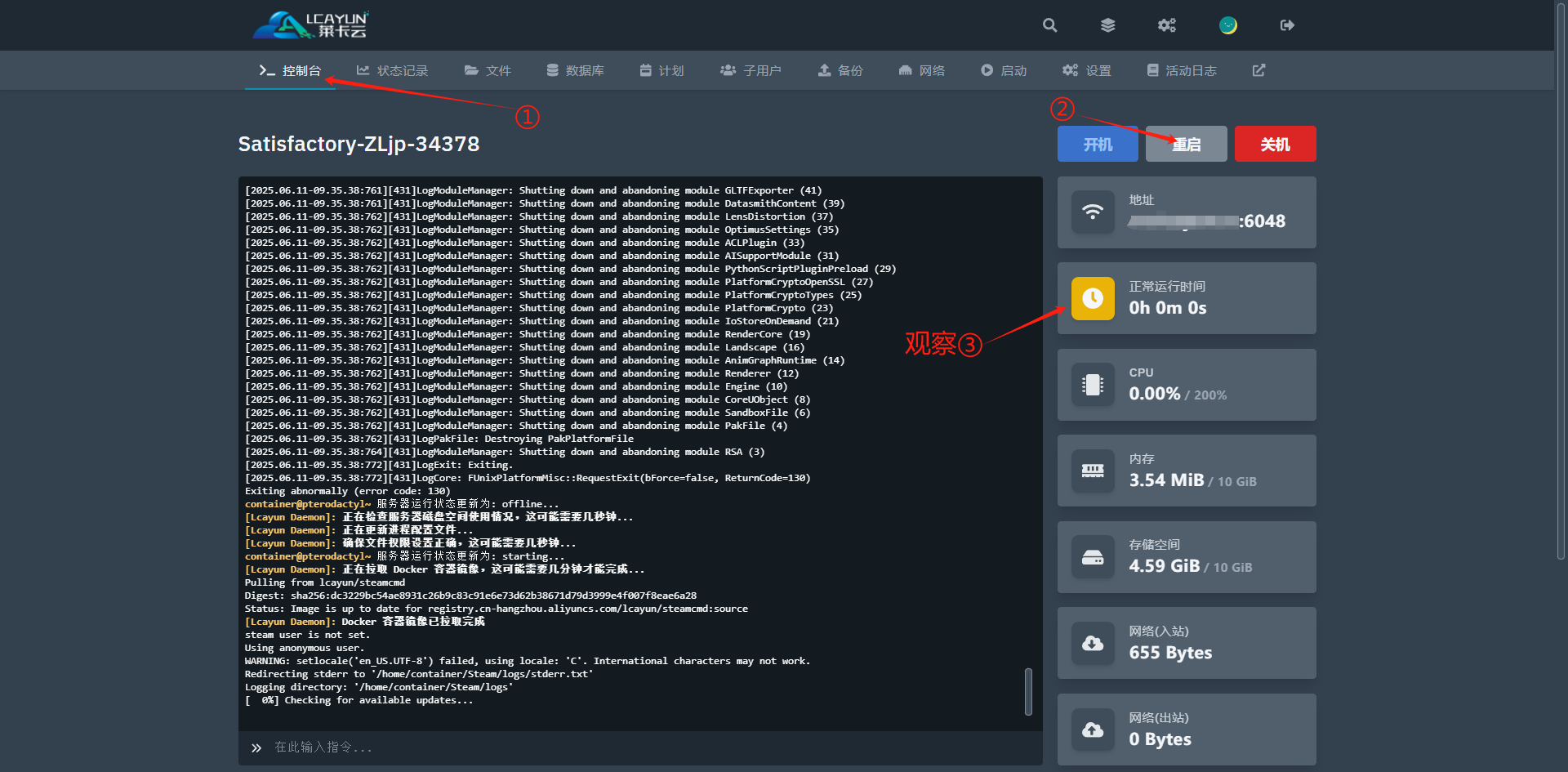Click the server name Satisfactory-ZLjp-34378
The width and height of the screenshot is (1568, 772).
(359, 144)
